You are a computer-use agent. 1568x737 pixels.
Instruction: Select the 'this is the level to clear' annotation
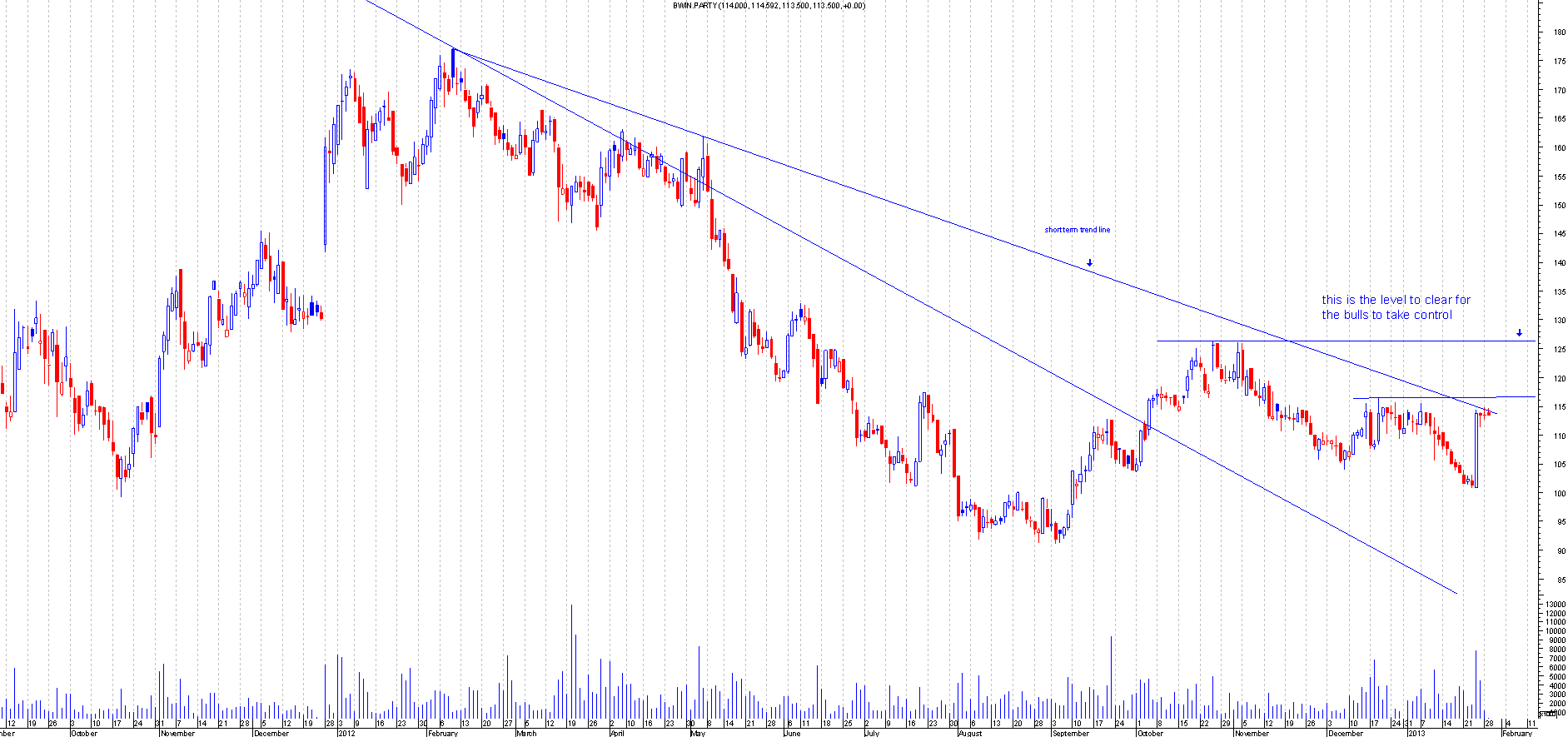[x=1396, y=307]
